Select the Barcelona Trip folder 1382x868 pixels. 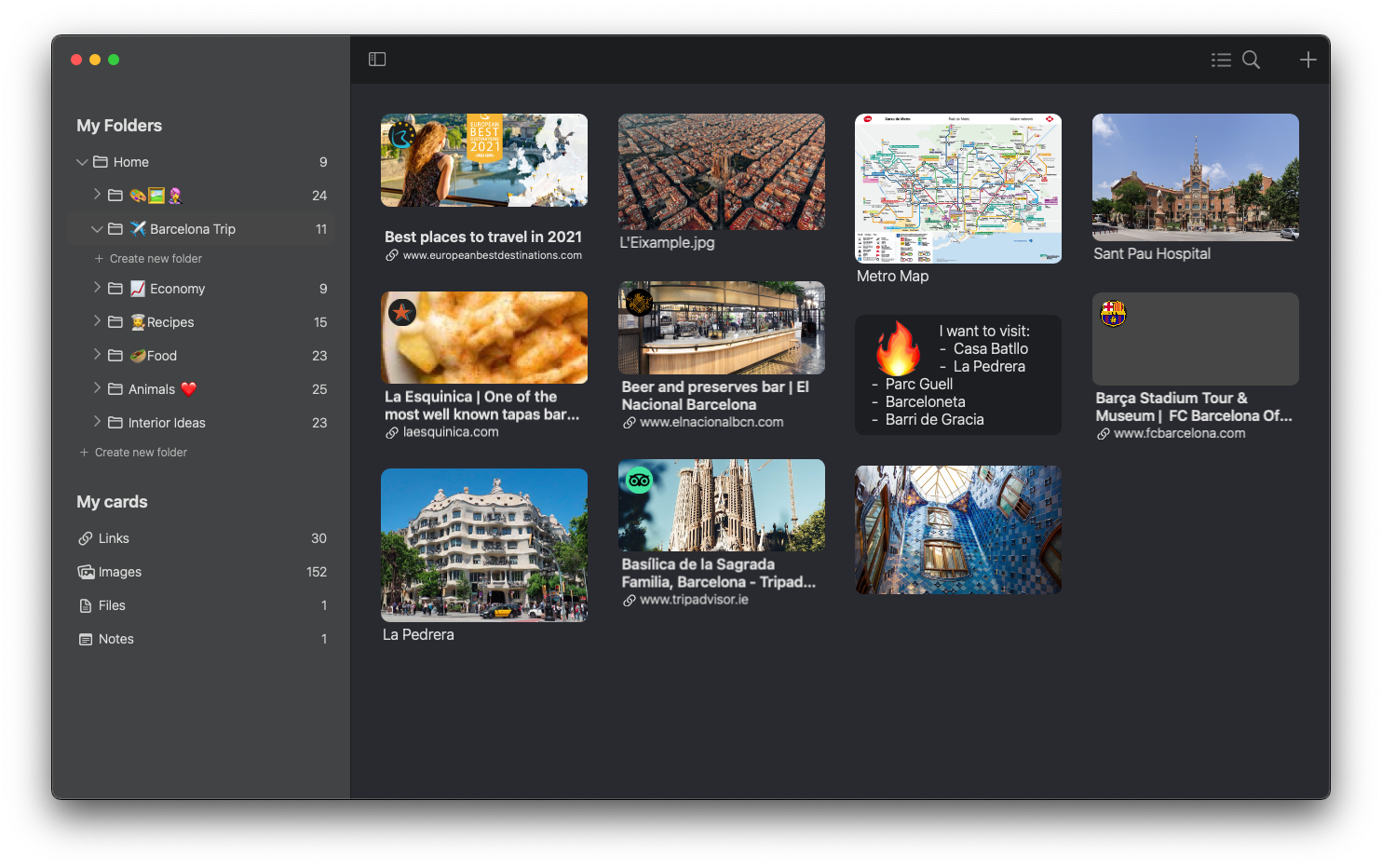[201, 229]
